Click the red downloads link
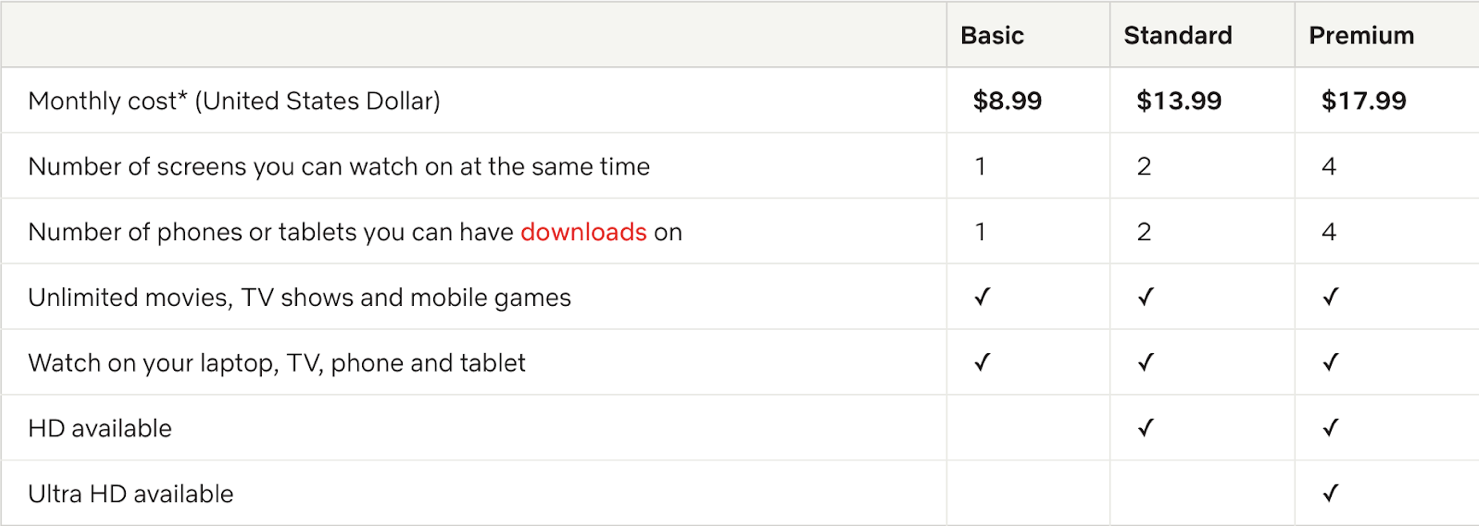Viewport: 1484px width, 526px height. tap(583, 232)
